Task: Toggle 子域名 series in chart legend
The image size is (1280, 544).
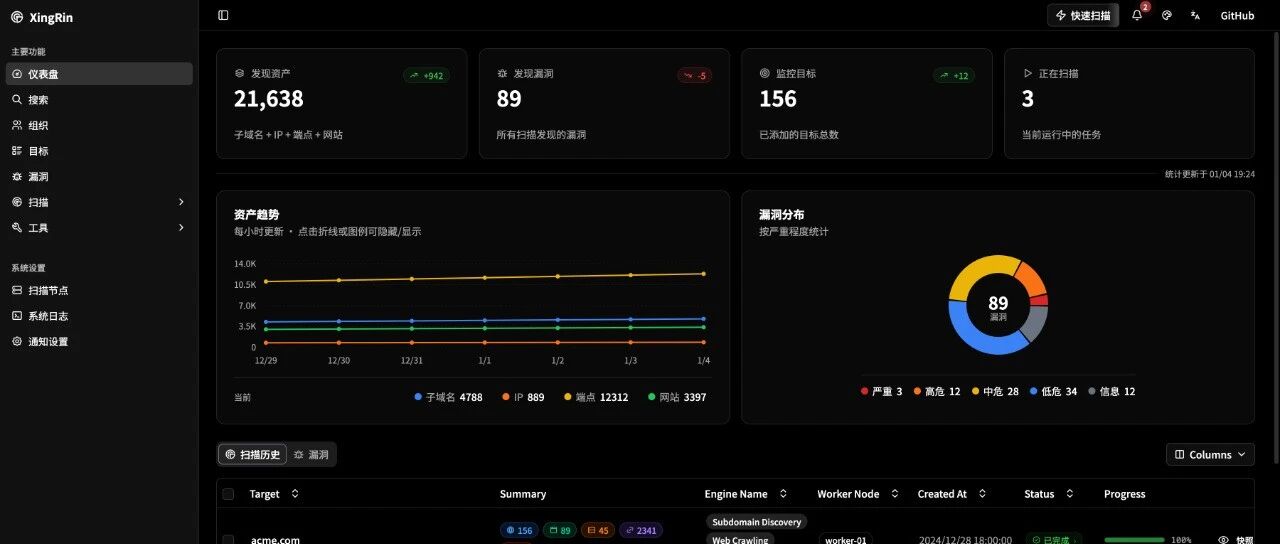Action: [x=448, y=397]
